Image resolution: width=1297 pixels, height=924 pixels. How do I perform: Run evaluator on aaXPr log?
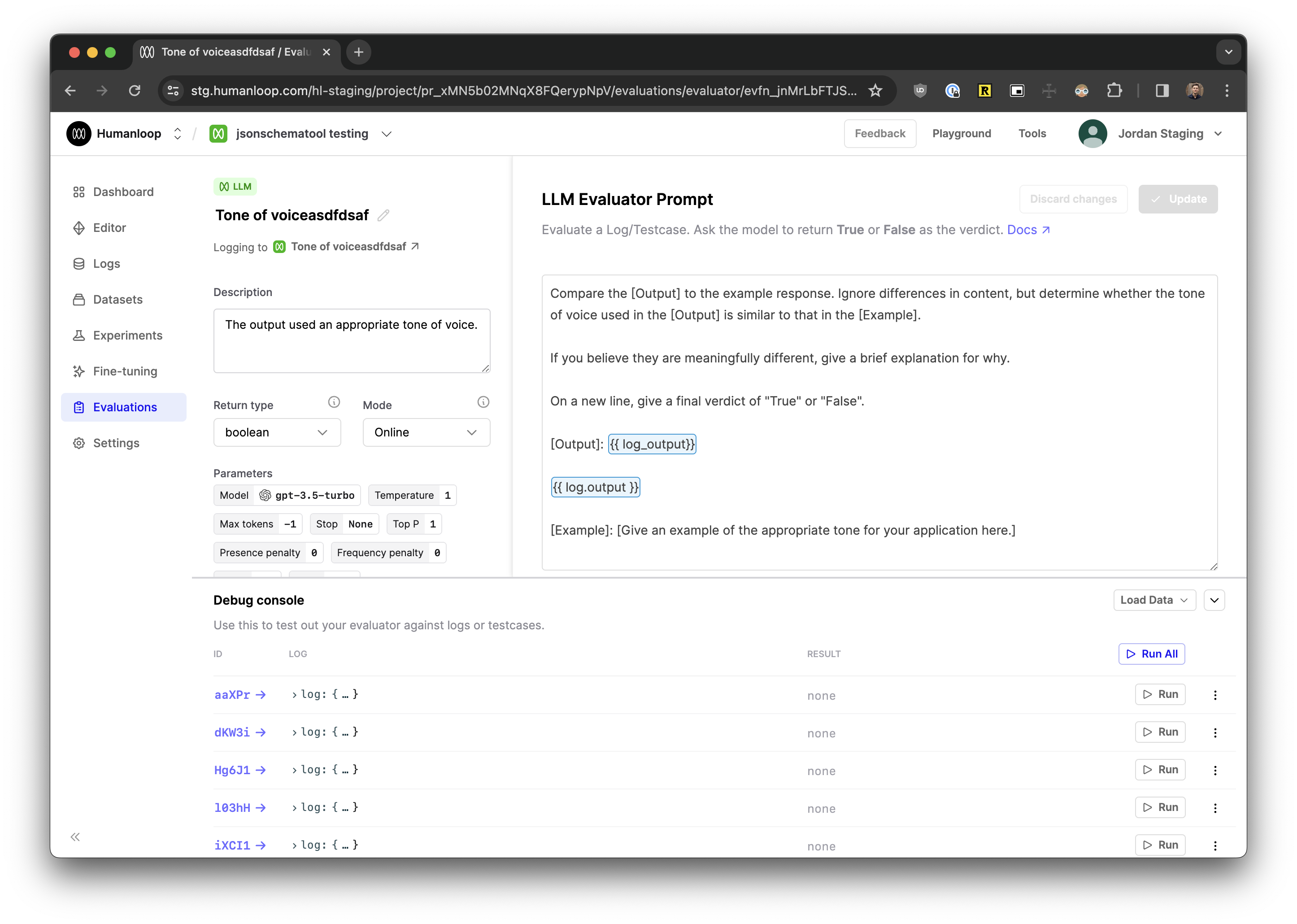tap(1160, 694)
